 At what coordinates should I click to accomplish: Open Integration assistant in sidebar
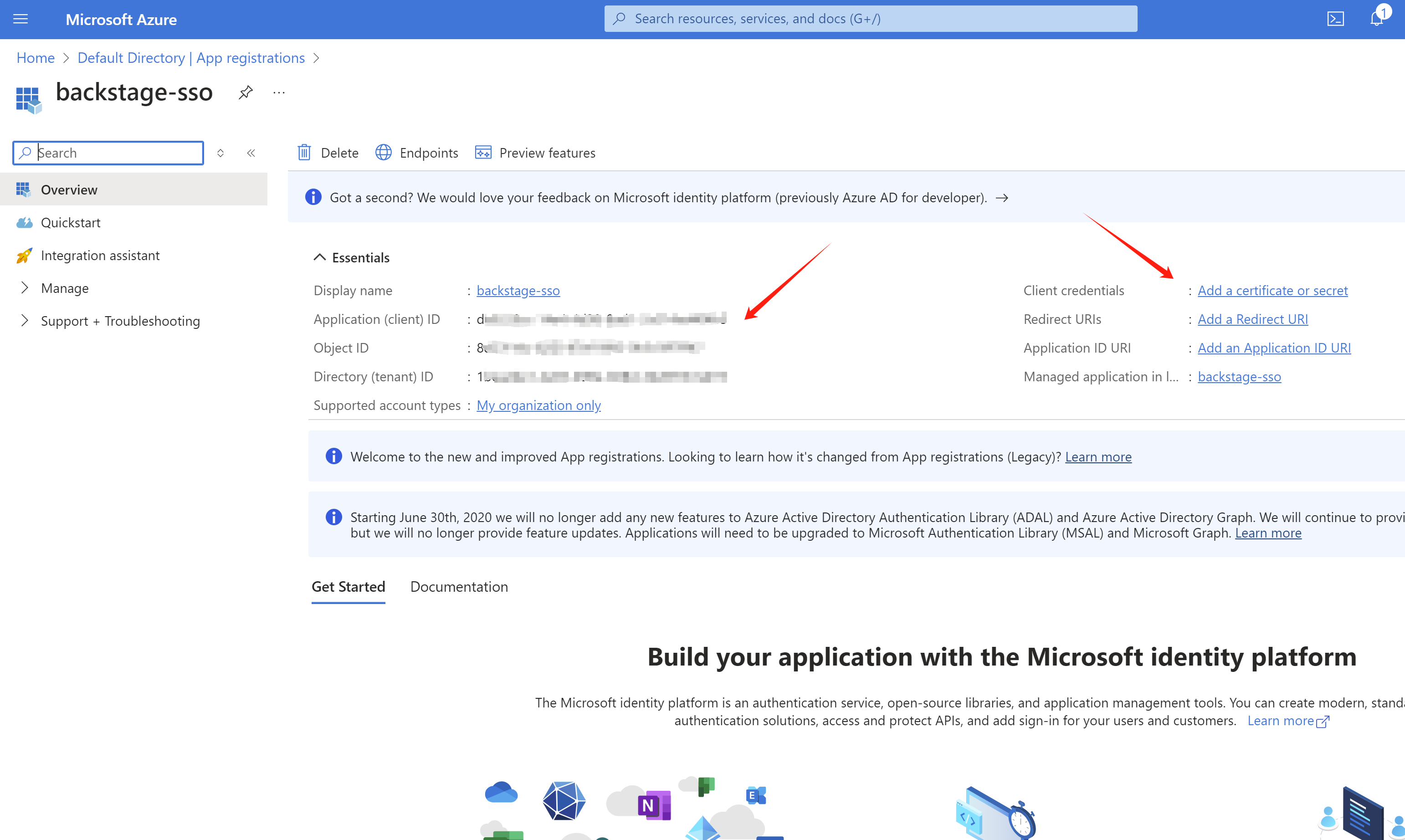tap(100, 255)
